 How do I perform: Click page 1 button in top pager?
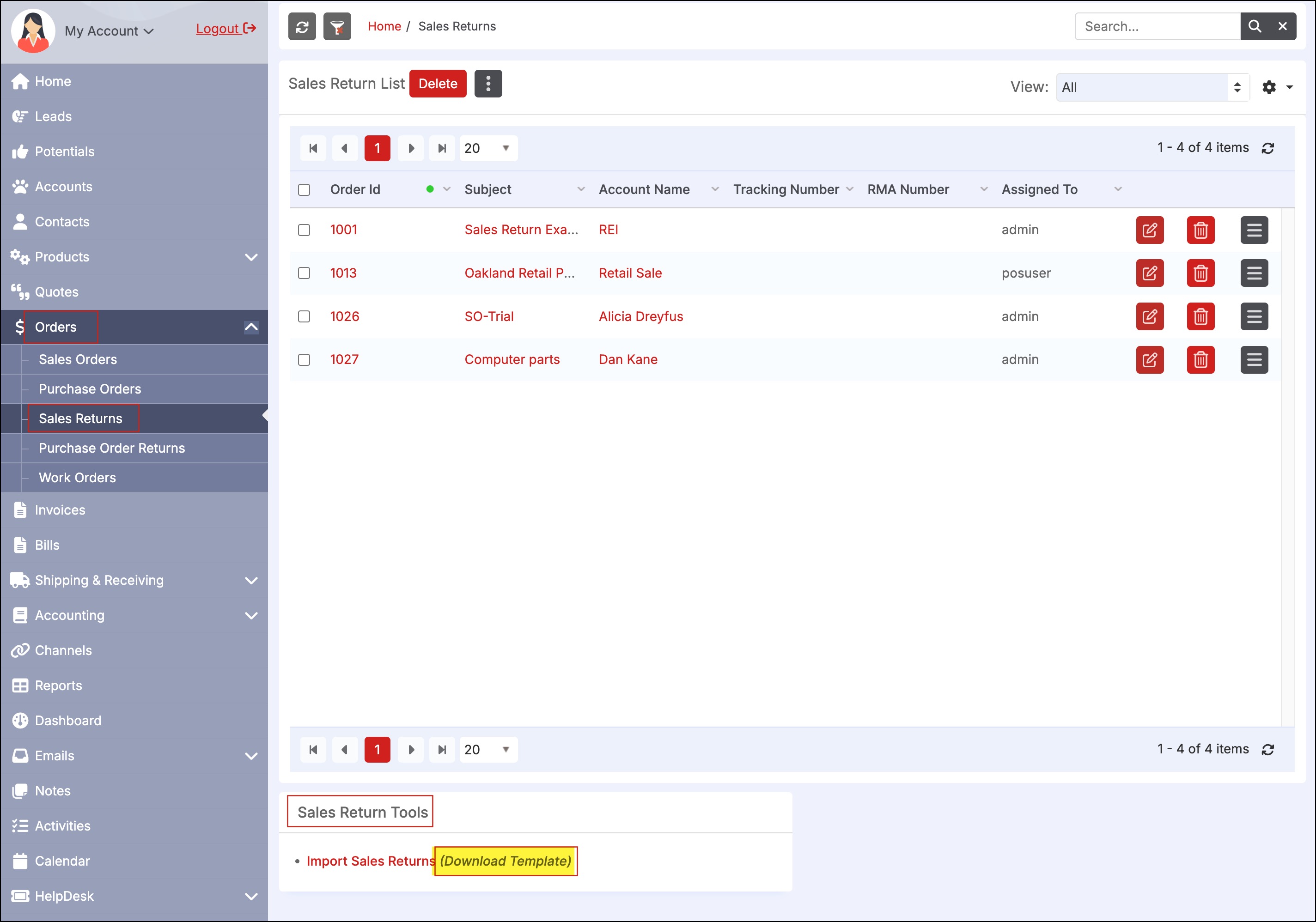point(377,148)
